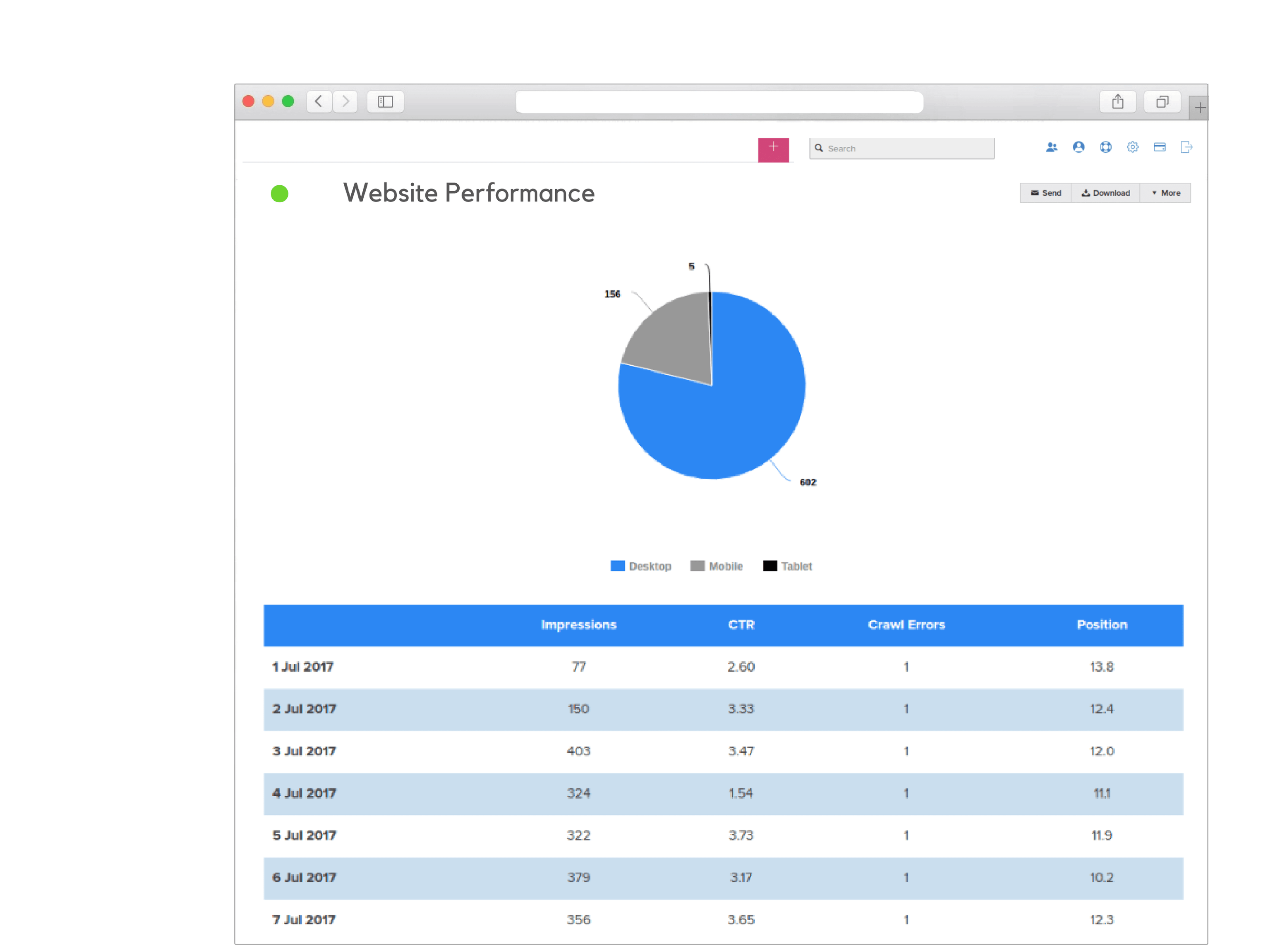Viewport: 1270px width, 952px height.
Task: Click the Download button
Action: point(1105,193)
